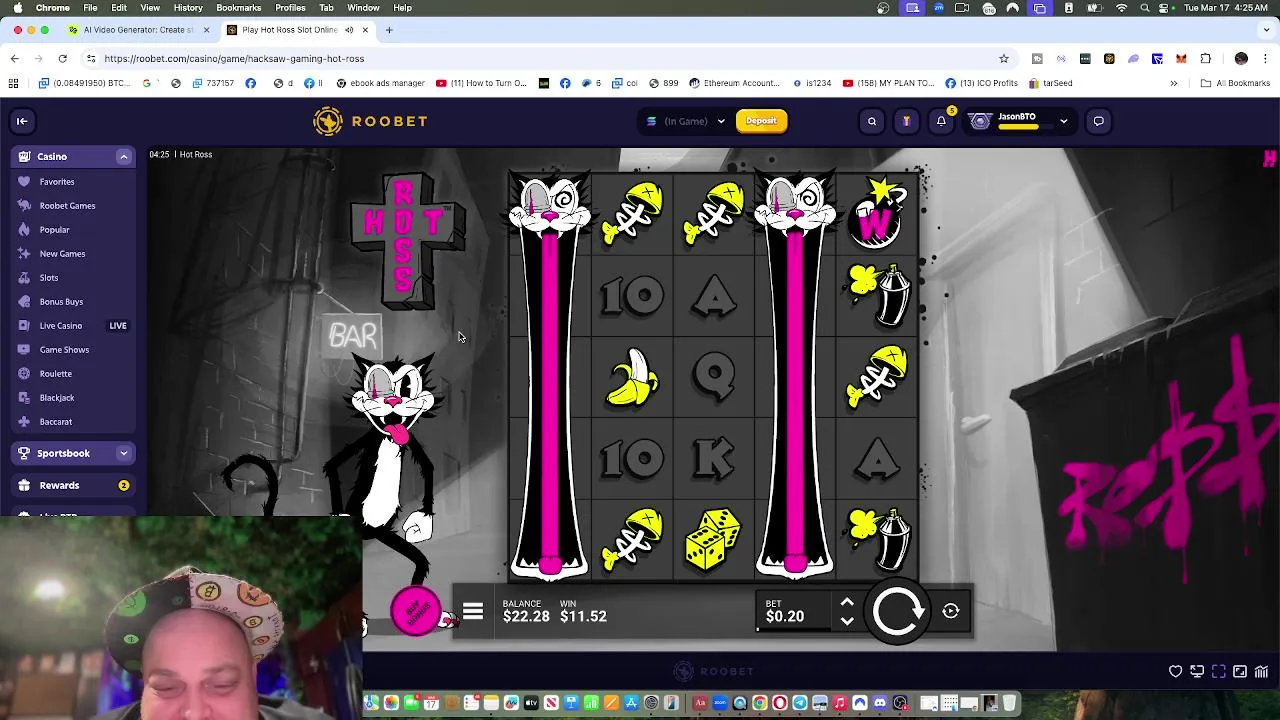This screenshot has height=720, width=1280.
Task: Open the autoplay icon next to spin
Action: tap(951, 611)
